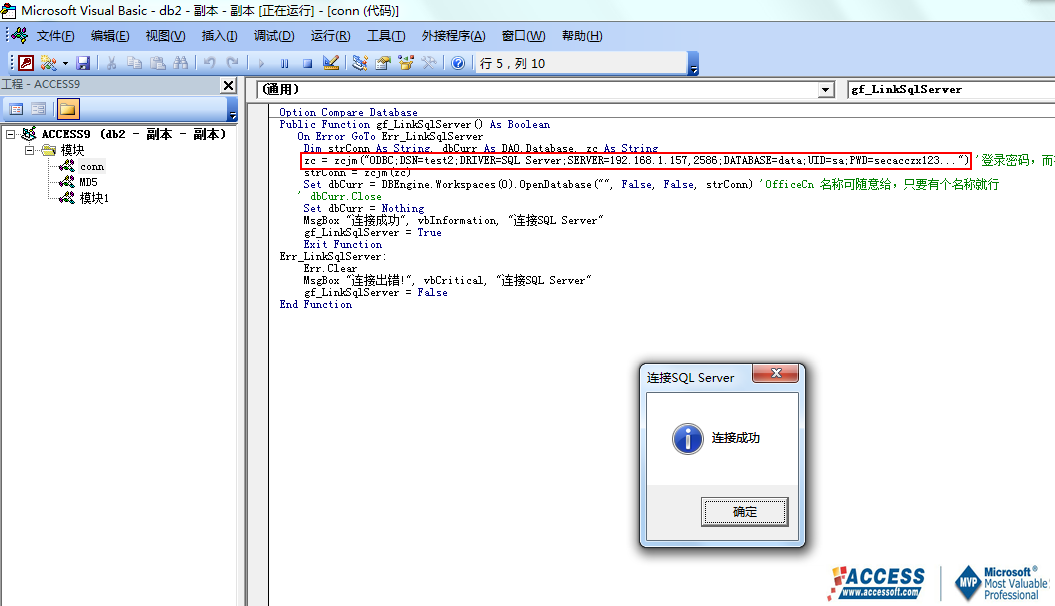
Task: Click the gf_LinkSqlServer procedure combo box
Action: click(x=950, y=89)
